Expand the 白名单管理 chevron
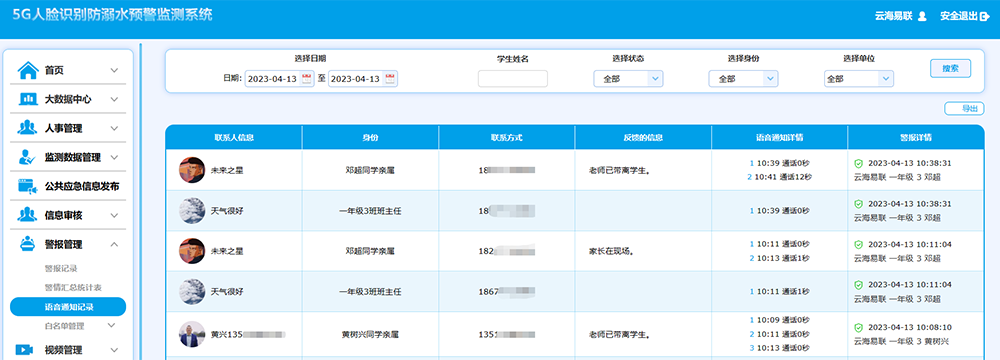 112,326
